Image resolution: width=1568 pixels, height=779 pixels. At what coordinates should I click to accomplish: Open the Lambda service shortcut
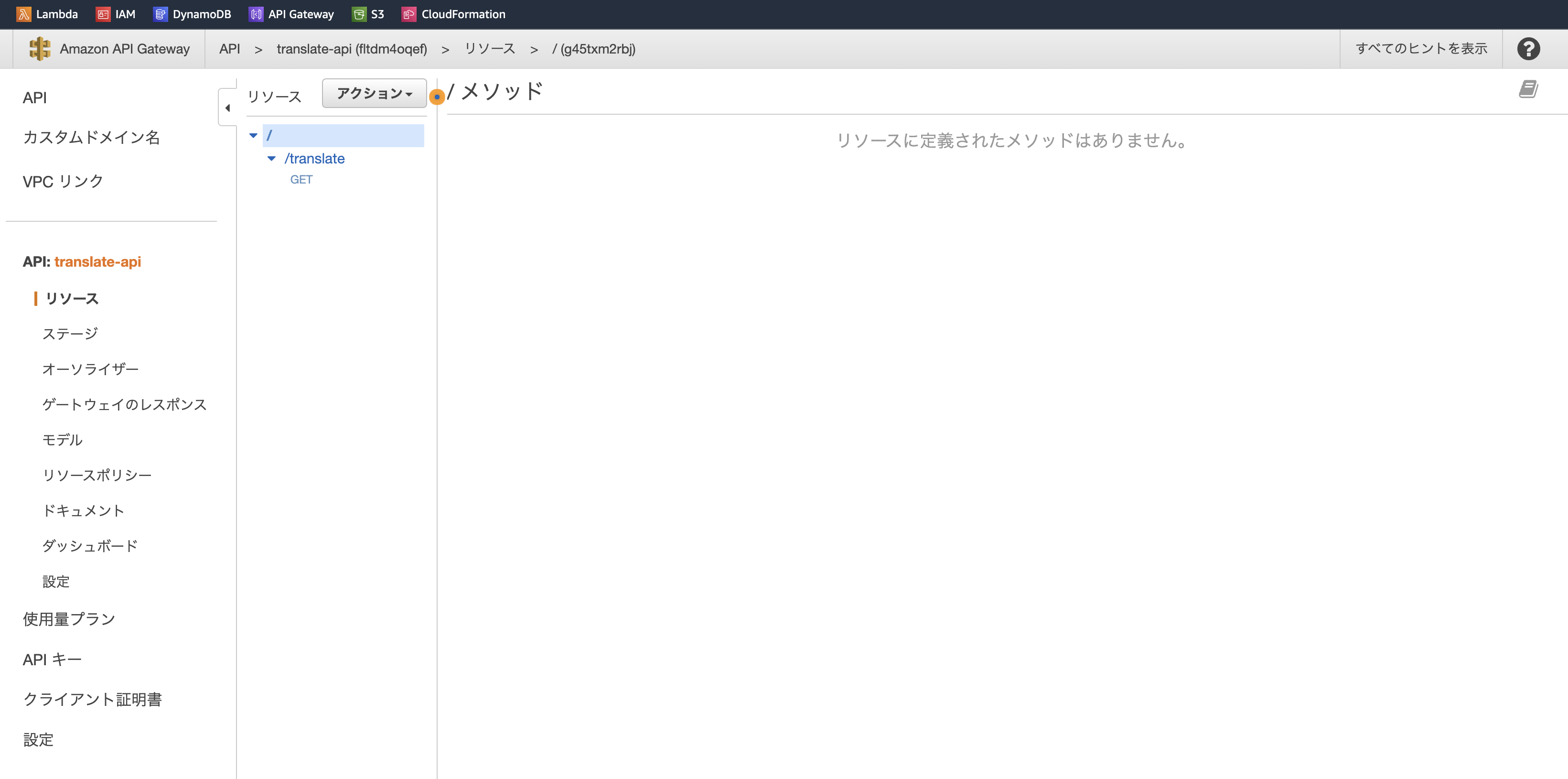pos(47,14)
